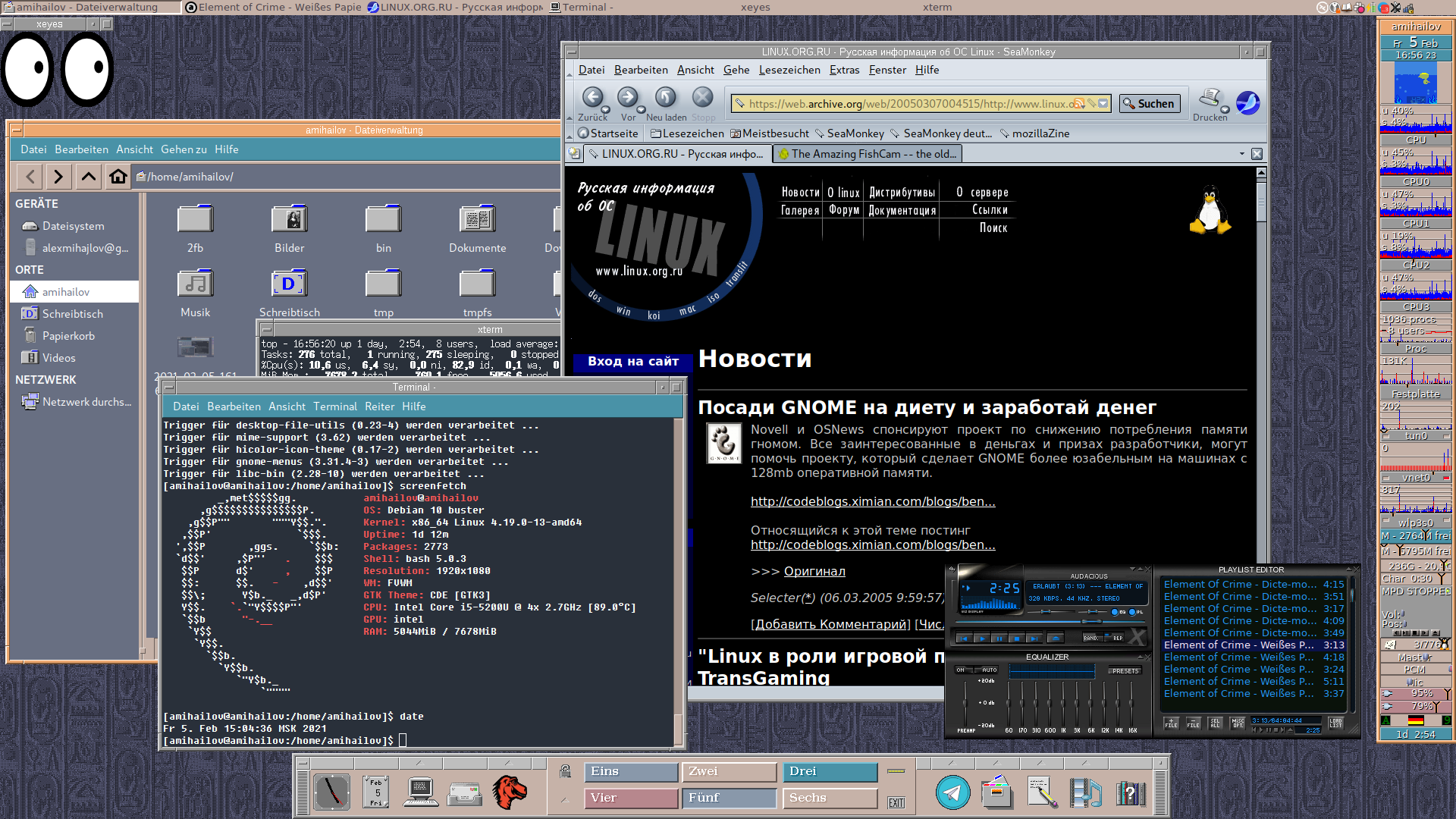Click the Vor forward arrow in SeaMonkey
Image resolution: width=1456 pixels, height=819 pixels.
pyautogui.click(x=627, y=97)
